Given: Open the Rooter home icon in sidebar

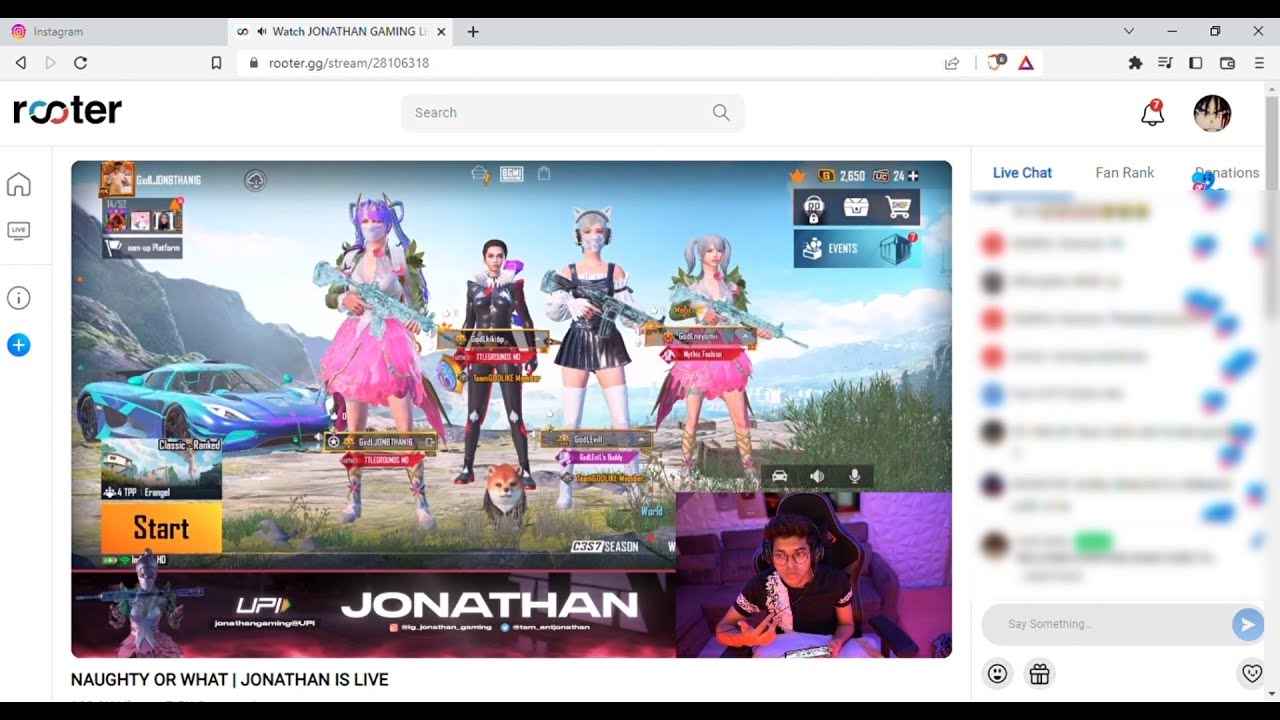Looking at the screenshot, I should point(18,185).
